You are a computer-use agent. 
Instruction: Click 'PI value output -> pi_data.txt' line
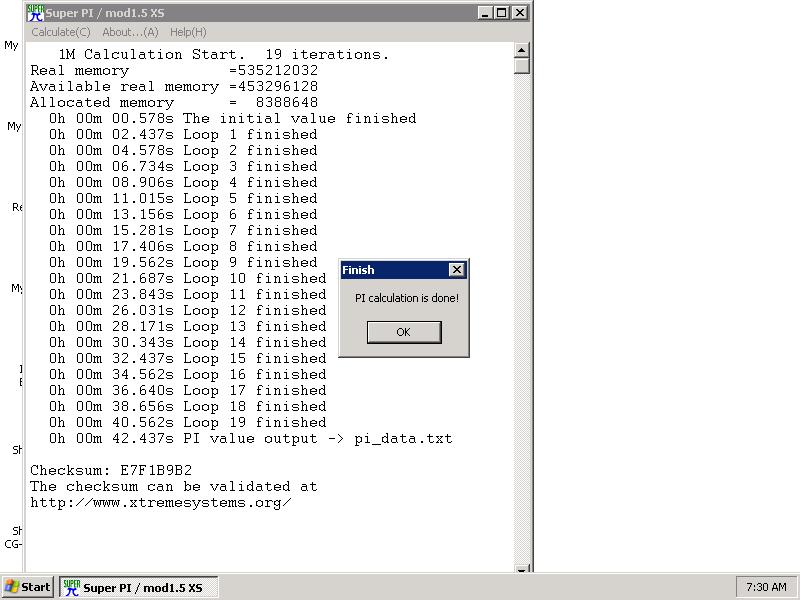251,439
